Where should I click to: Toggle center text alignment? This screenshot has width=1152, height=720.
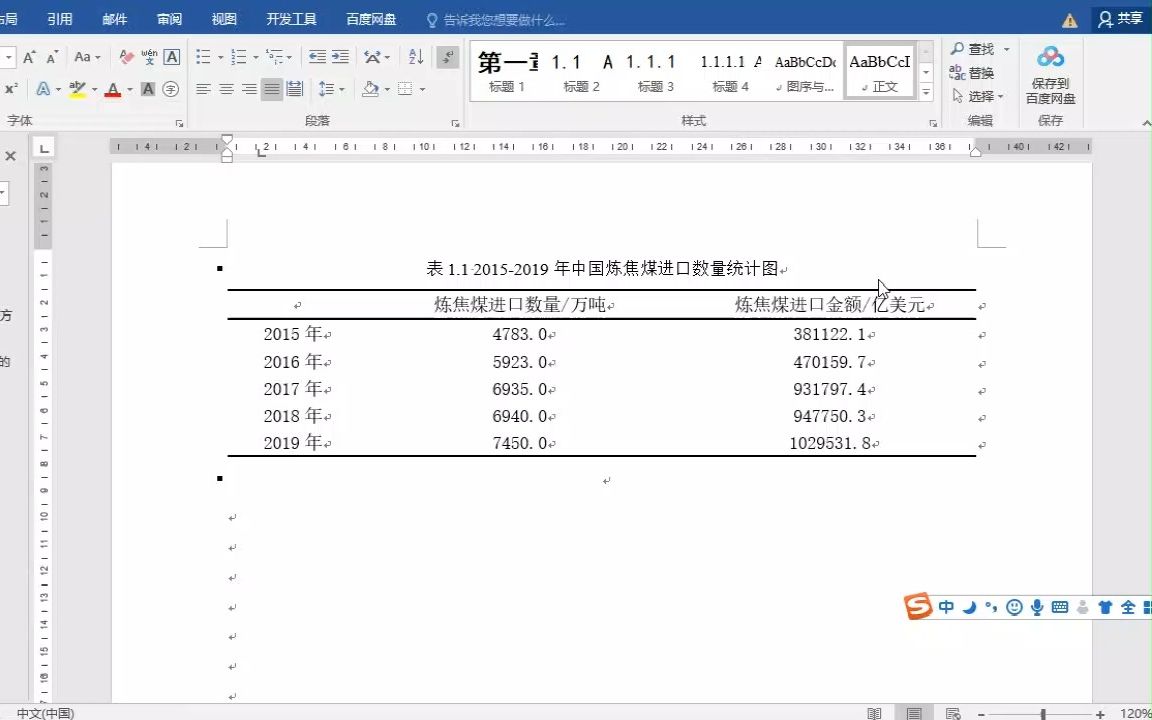coord(225,89)
